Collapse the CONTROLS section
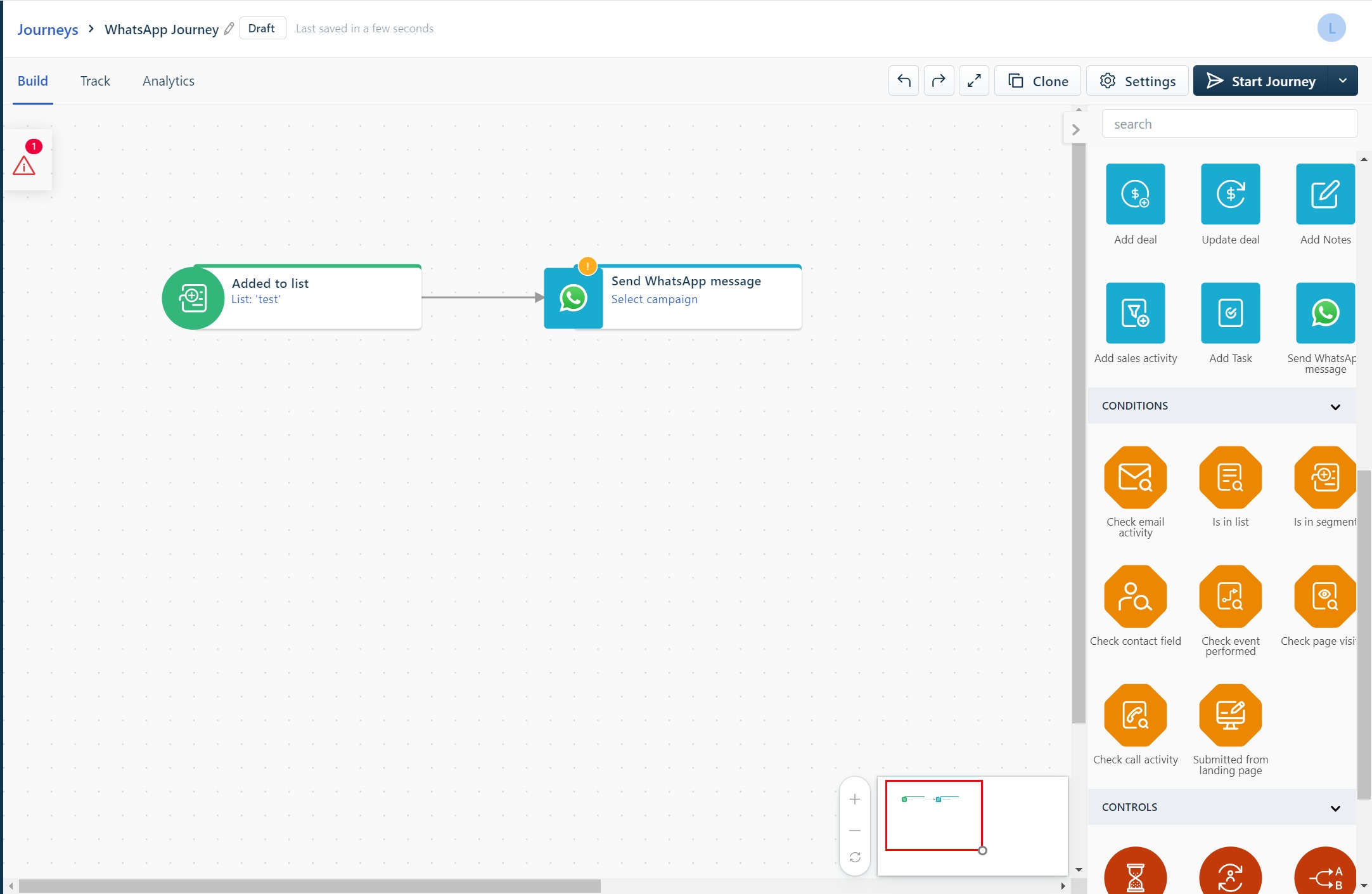The width and height of the screenshot is (1372, 894). pyautogui.click(x=1335, y=808)
